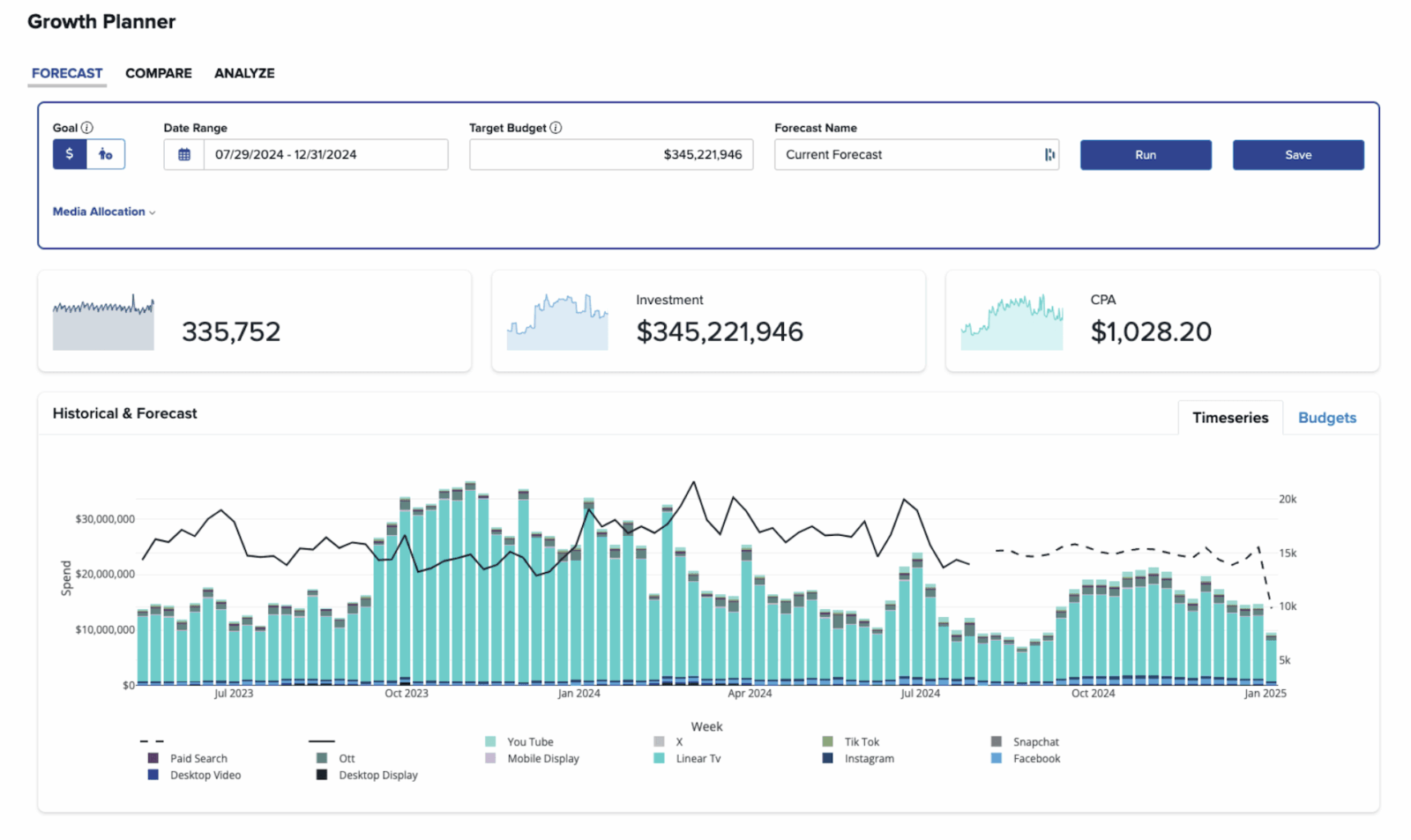This screenshot has height=840, width=1411.
Task: Toggle the Paid Search legend entry
Action: click(x=198, y=758)
